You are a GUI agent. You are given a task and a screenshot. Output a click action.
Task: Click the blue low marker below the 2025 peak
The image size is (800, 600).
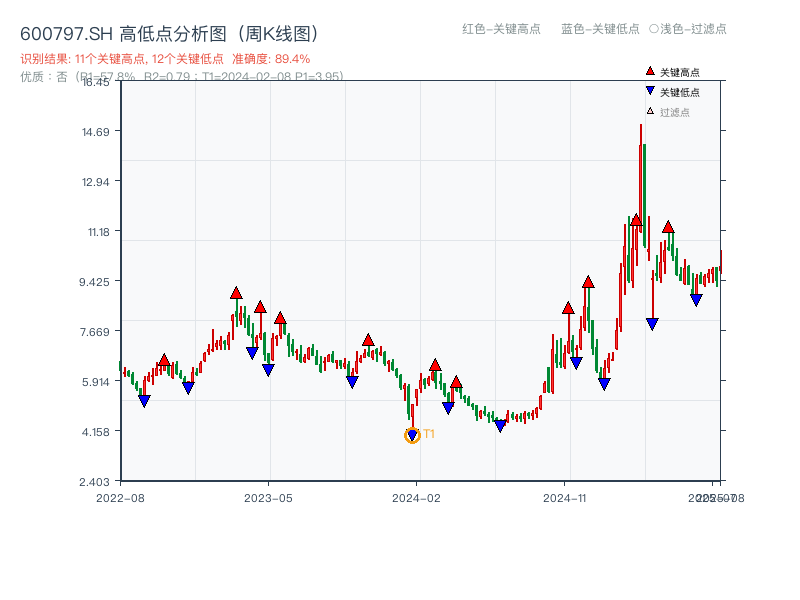652,323
